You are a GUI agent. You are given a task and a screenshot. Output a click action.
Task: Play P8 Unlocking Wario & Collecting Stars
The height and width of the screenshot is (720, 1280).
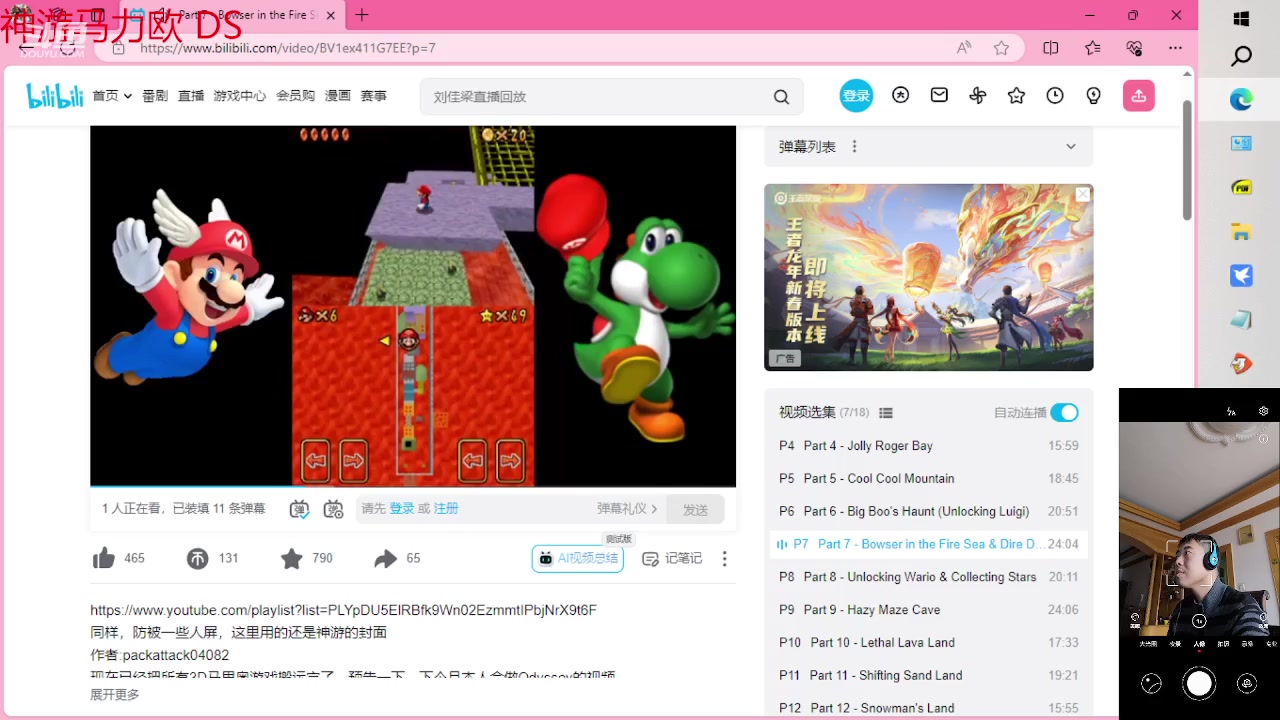(928, 577)
